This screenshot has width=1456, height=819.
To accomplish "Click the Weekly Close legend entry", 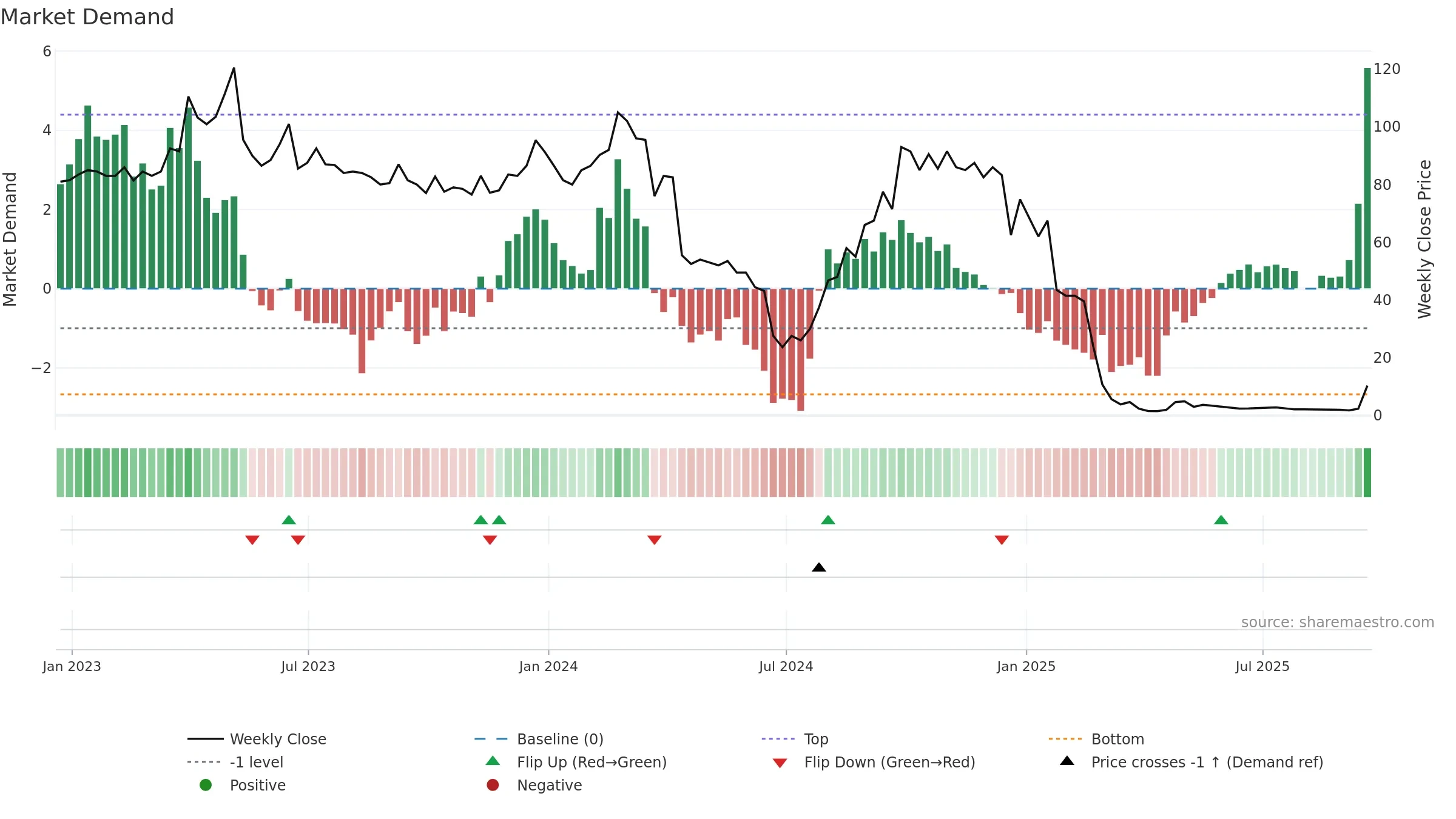I will tap(257, 739).
